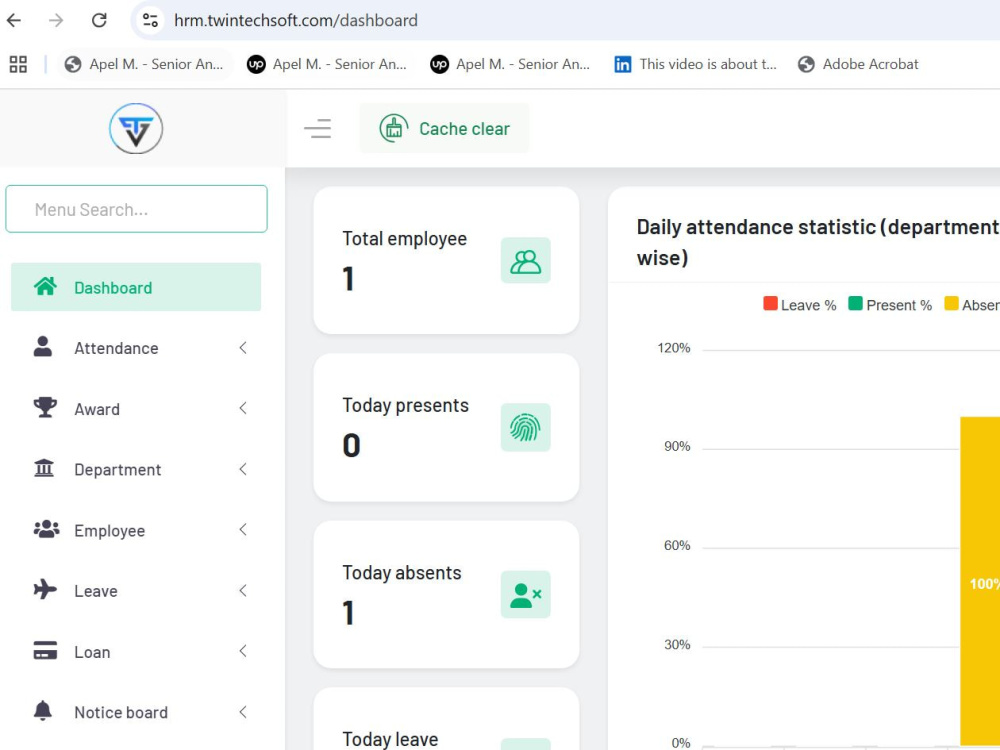Click the Cache clear broom icon

(393, 128)
